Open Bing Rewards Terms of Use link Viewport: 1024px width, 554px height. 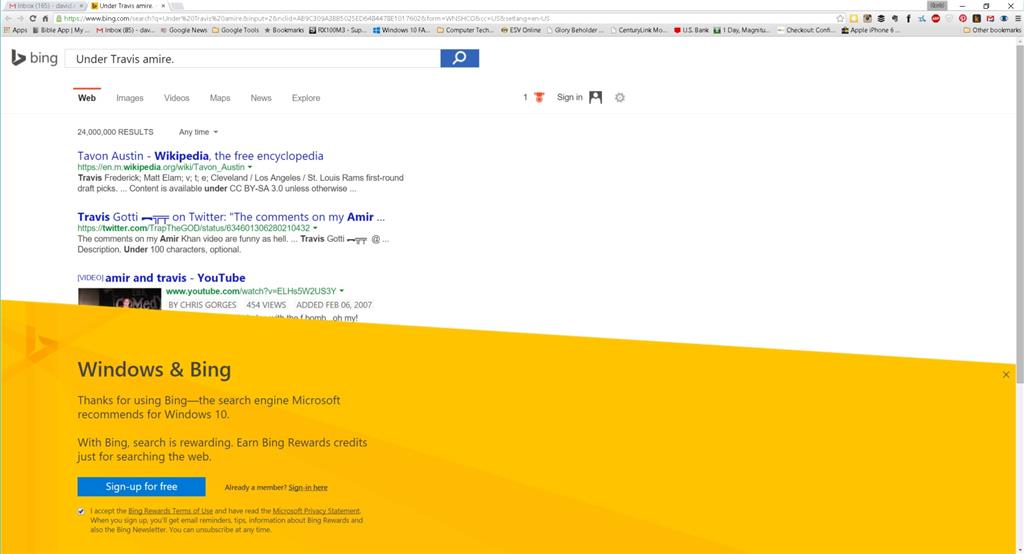point(170,511)
